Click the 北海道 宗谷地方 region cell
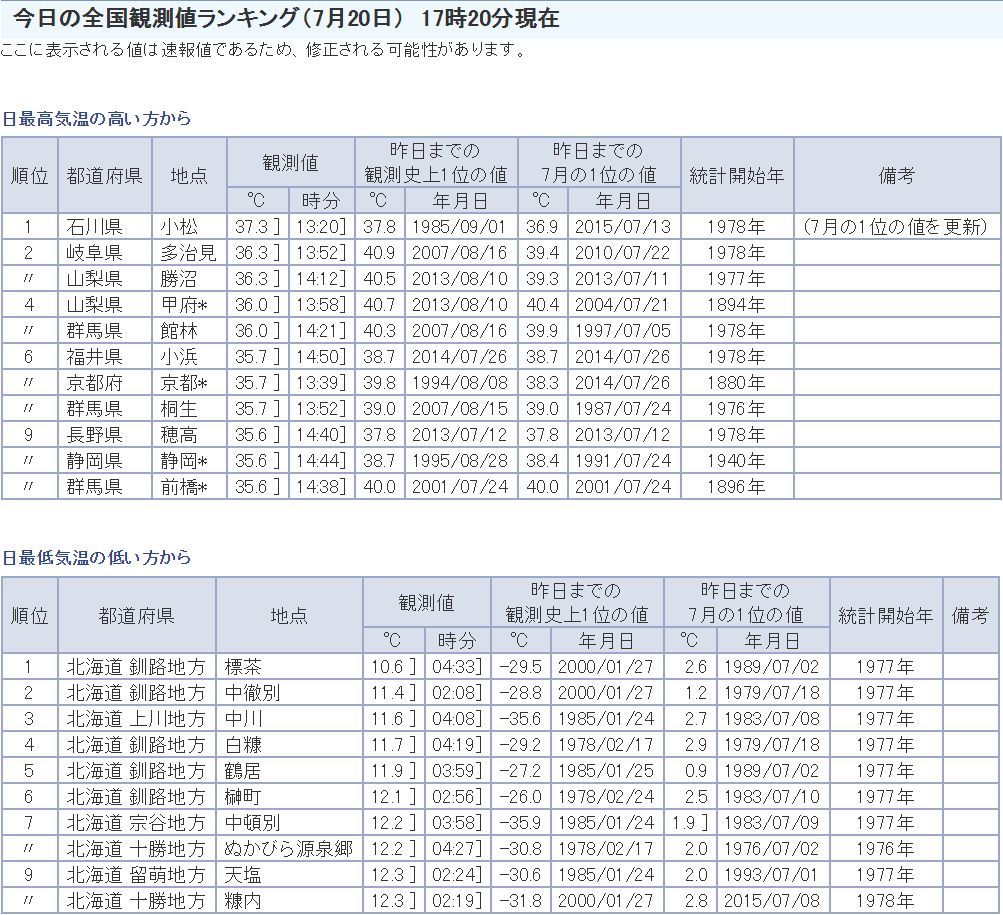 (136, 823)
